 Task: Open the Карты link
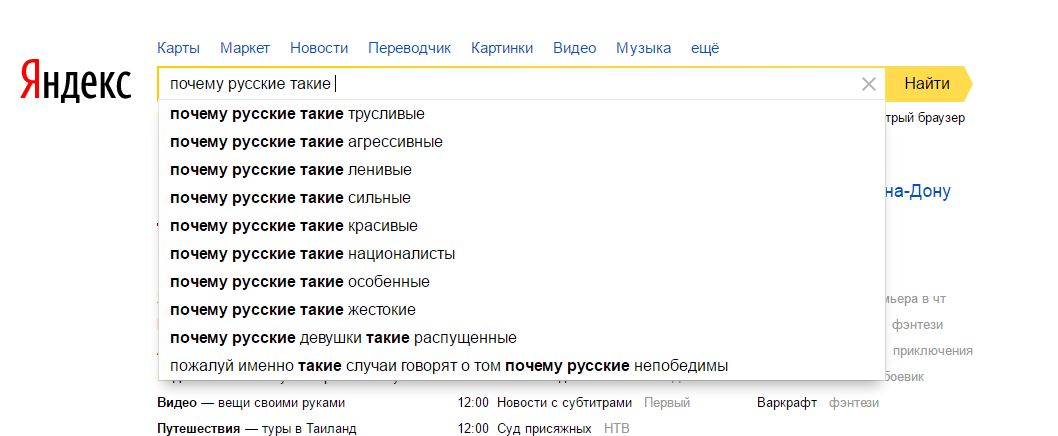click(x=178, y=48)
